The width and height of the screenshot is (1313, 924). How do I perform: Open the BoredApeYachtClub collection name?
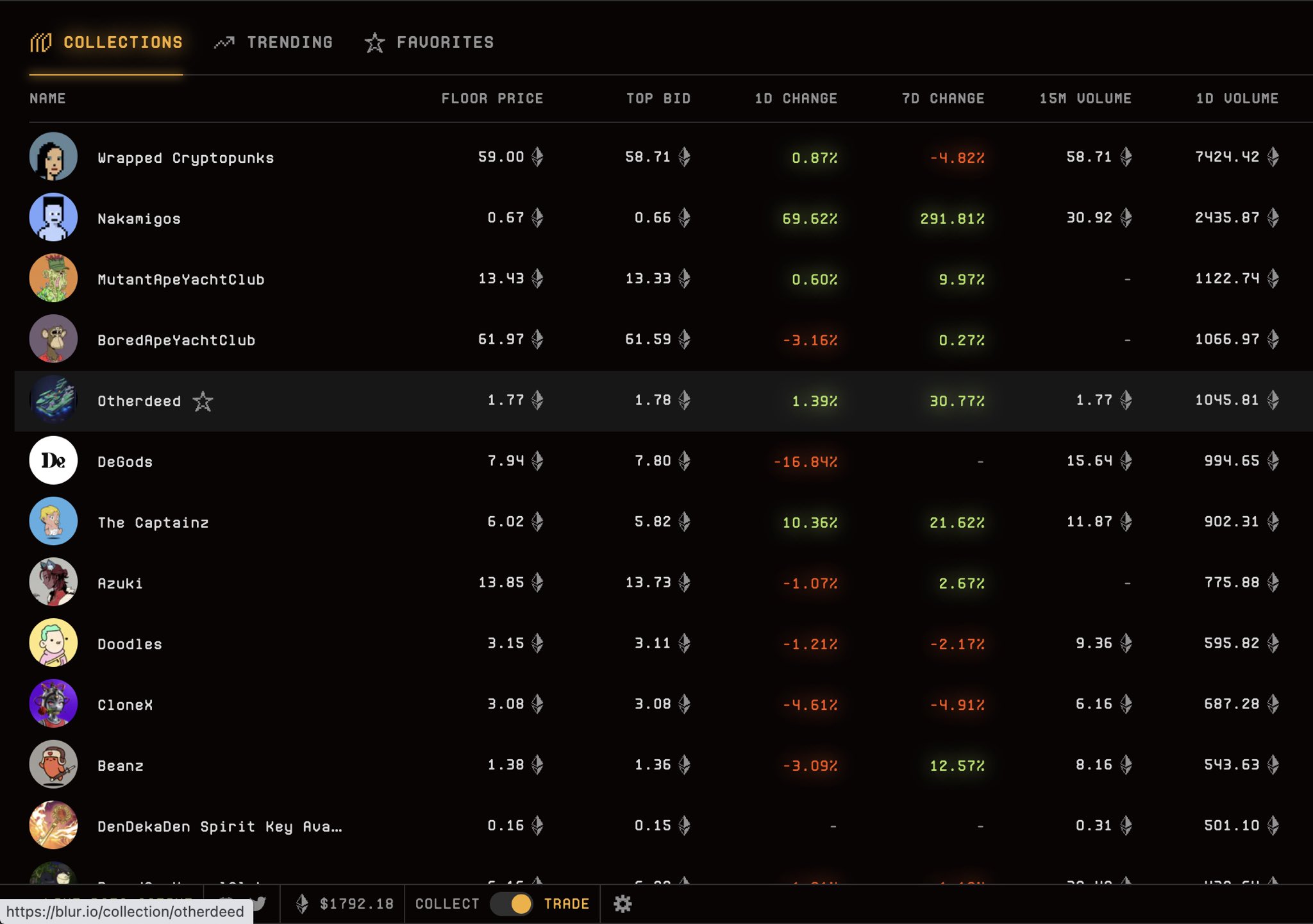pos(176,340)
